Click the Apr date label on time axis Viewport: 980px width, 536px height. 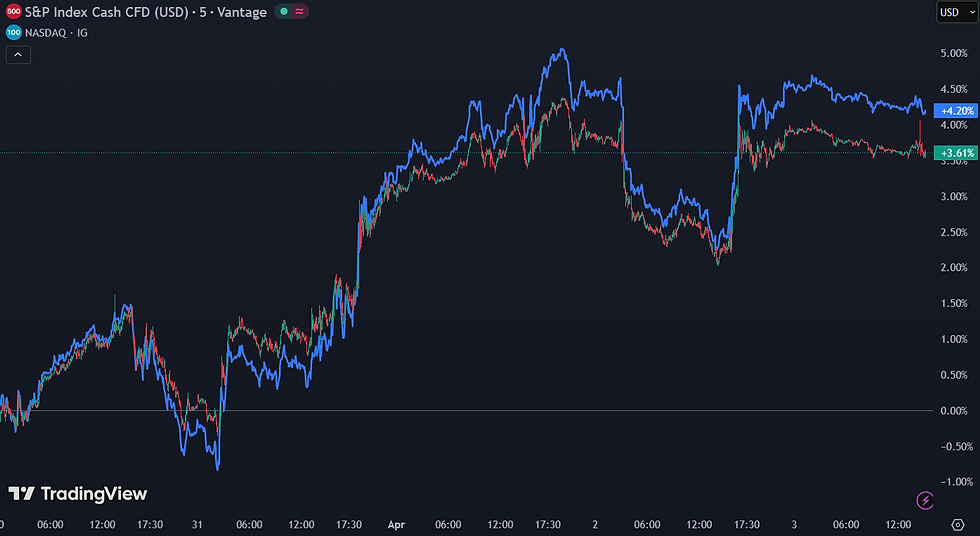[x=396, y=525]
